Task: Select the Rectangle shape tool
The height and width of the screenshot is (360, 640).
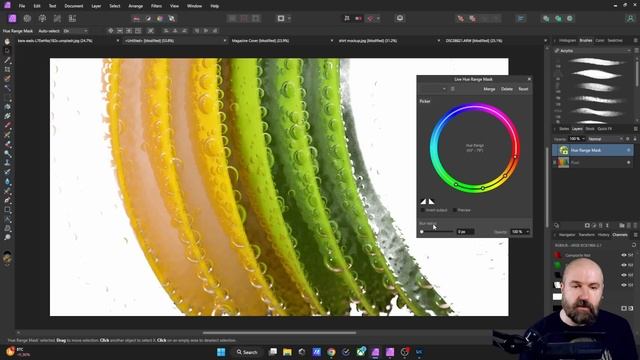Action: [x=7, y=210]
